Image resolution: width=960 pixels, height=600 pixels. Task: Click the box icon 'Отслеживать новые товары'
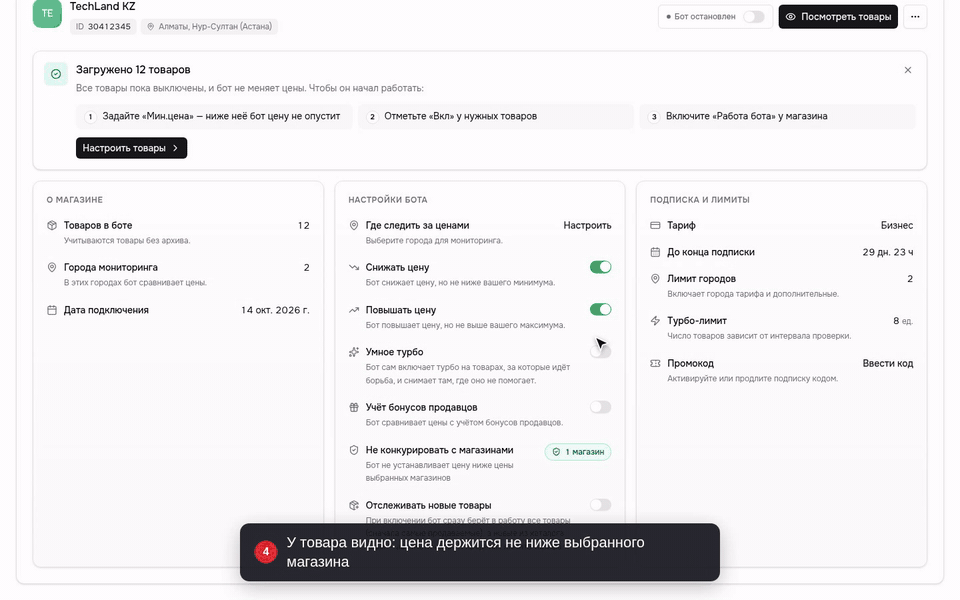pos(354,505)
